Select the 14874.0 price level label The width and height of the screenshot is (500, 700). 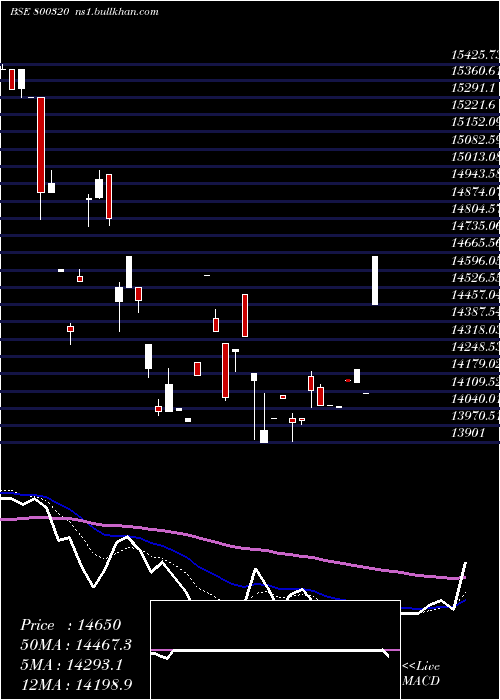475,192
